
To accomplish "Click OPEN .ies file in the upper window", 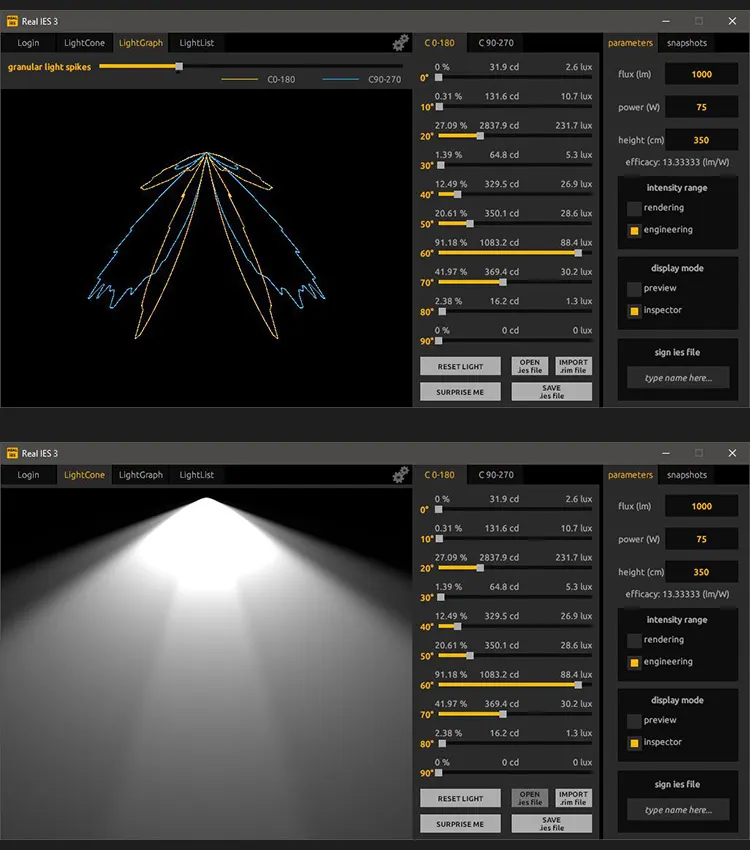I will pyautogui.click(x=530, y=366).
